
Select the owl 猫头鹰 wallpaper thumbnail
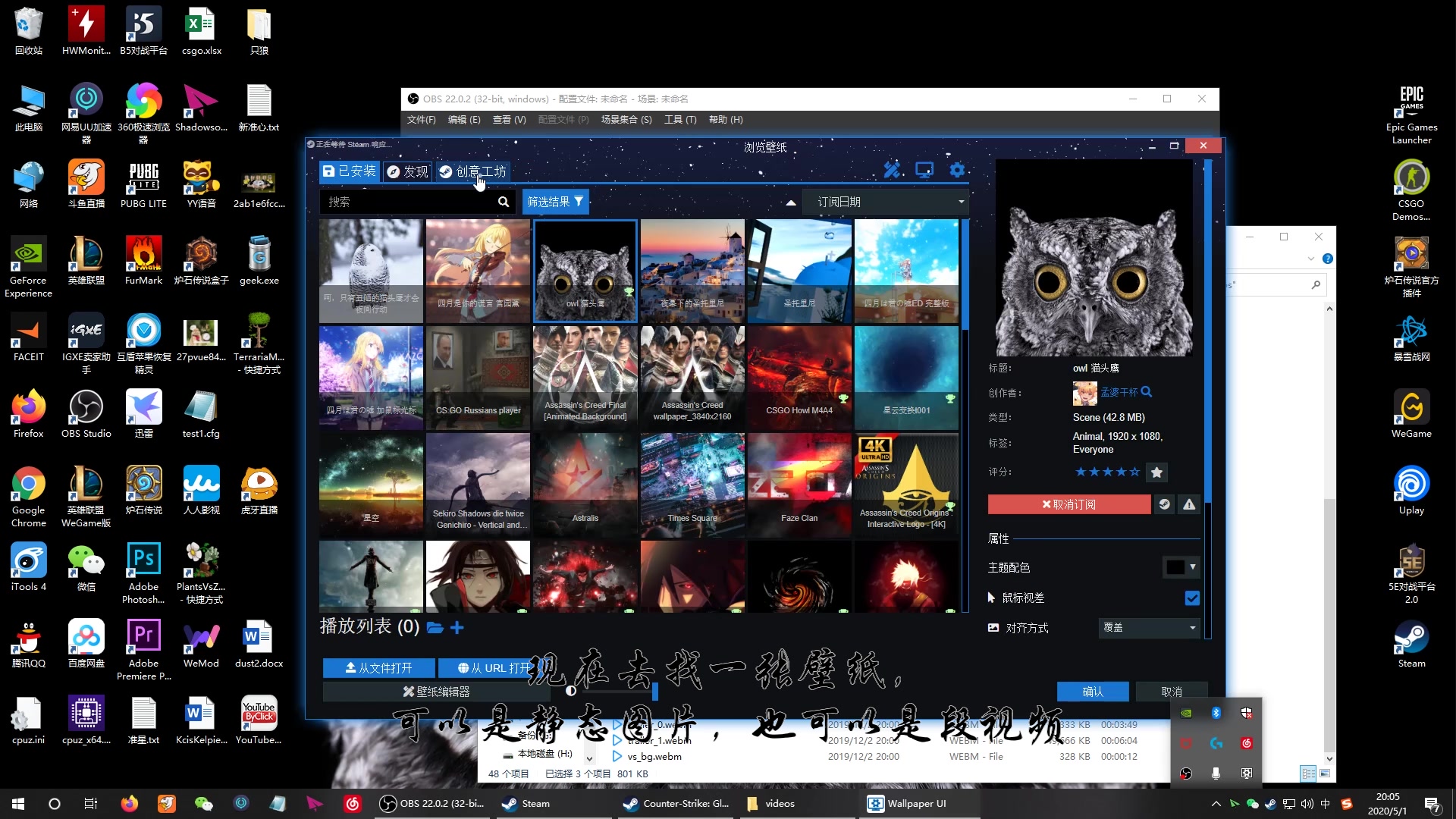585,271
